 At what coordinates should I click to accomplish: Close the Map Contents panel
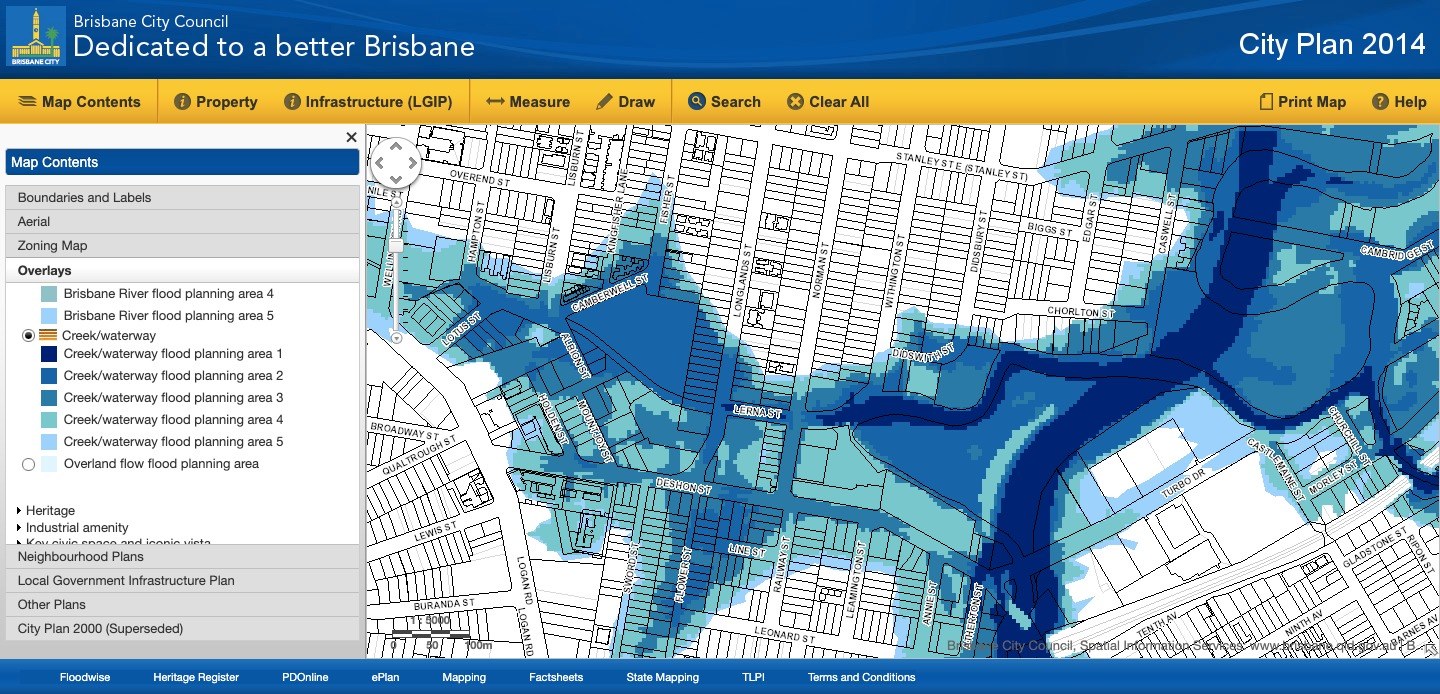coord(351,138)
